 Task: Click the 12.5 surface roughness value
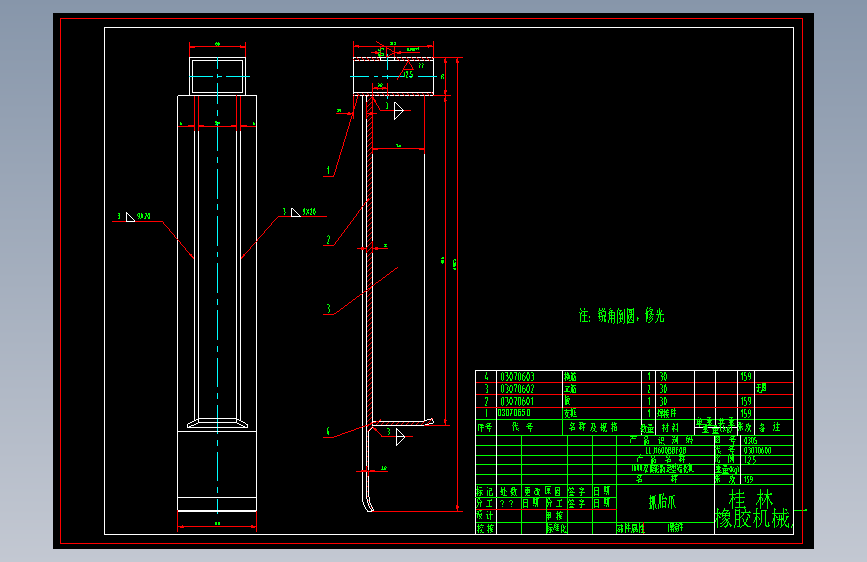point(408,75)
